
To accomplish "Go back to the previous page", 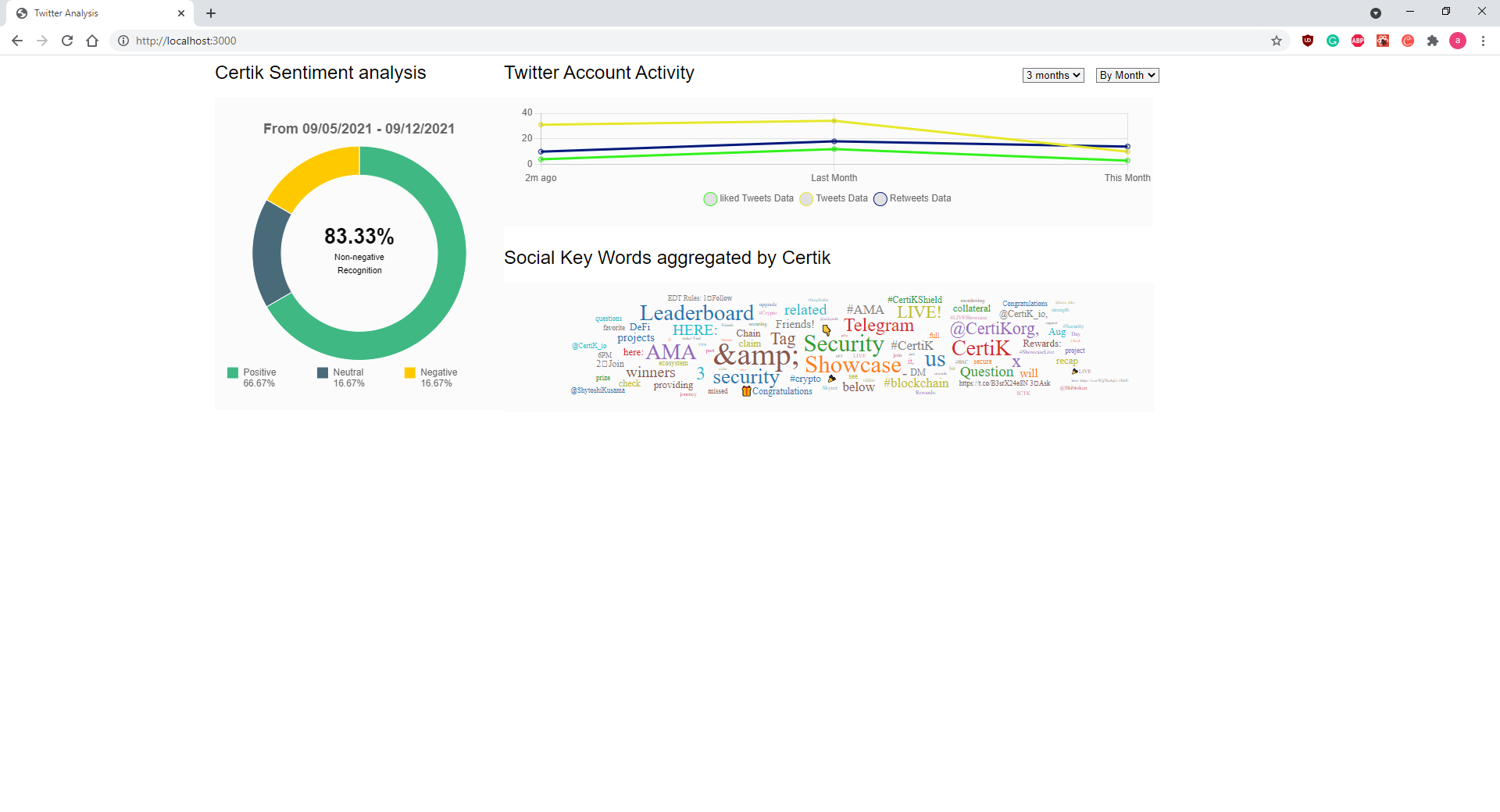I will tap(17, 41).
